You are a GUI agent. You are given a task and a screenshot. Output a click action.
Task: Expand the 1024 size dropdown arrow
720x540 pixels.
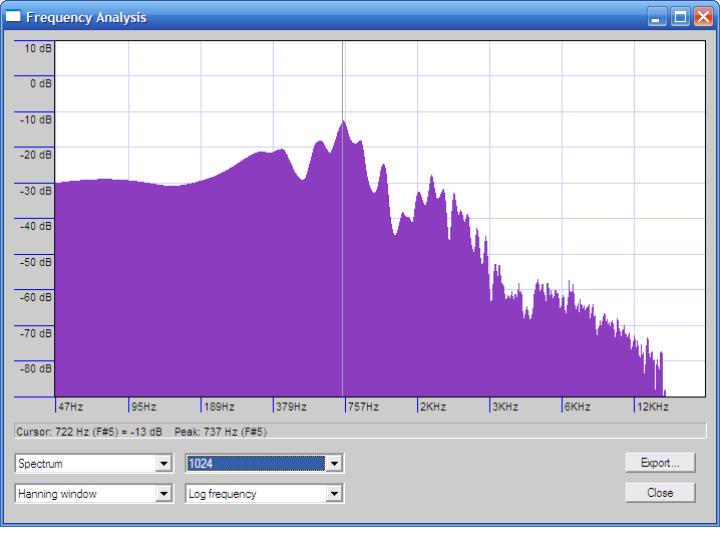point(334,463)
